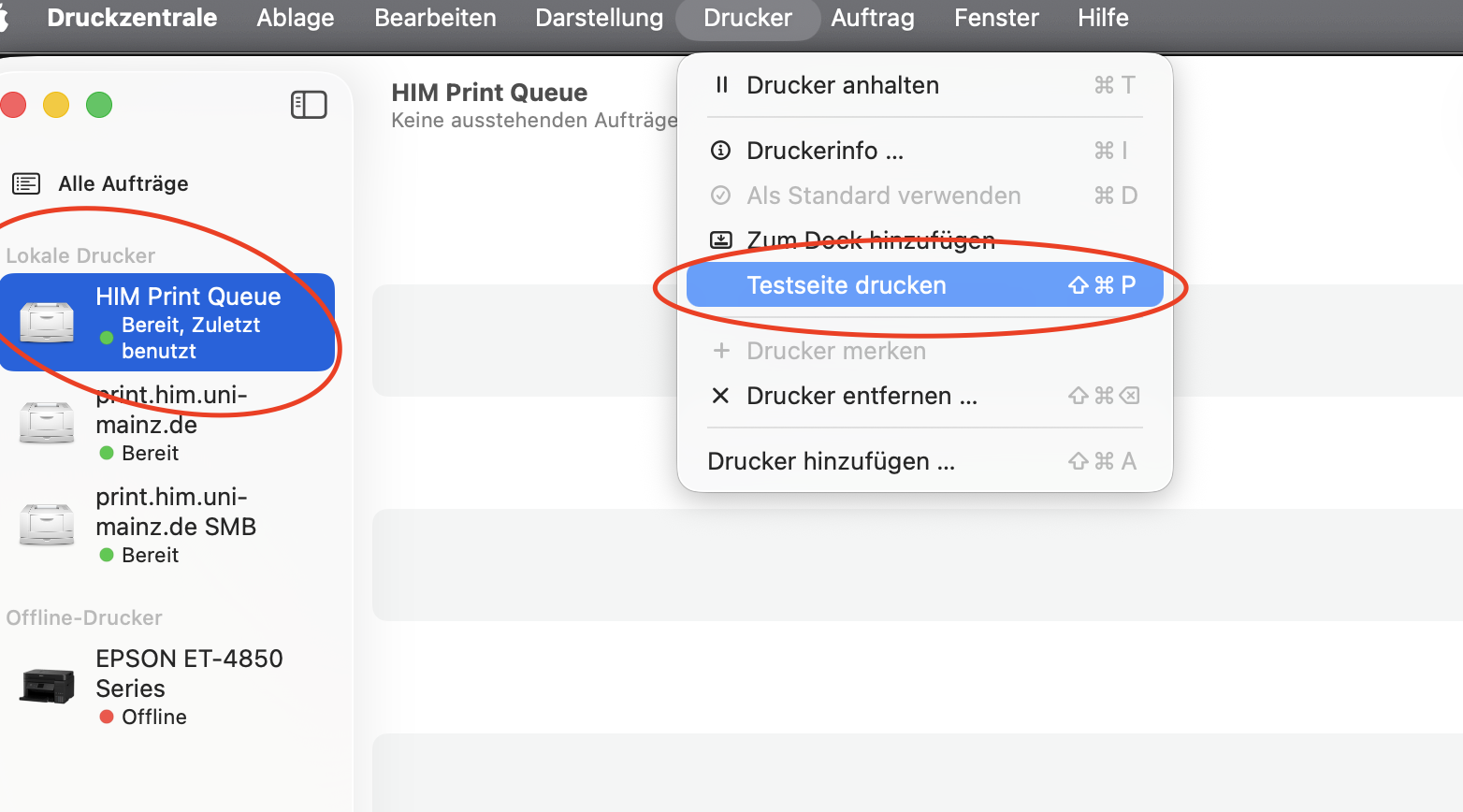
Task: Click the Alle Aufträge list icon
Action: [x=26, y=183]
